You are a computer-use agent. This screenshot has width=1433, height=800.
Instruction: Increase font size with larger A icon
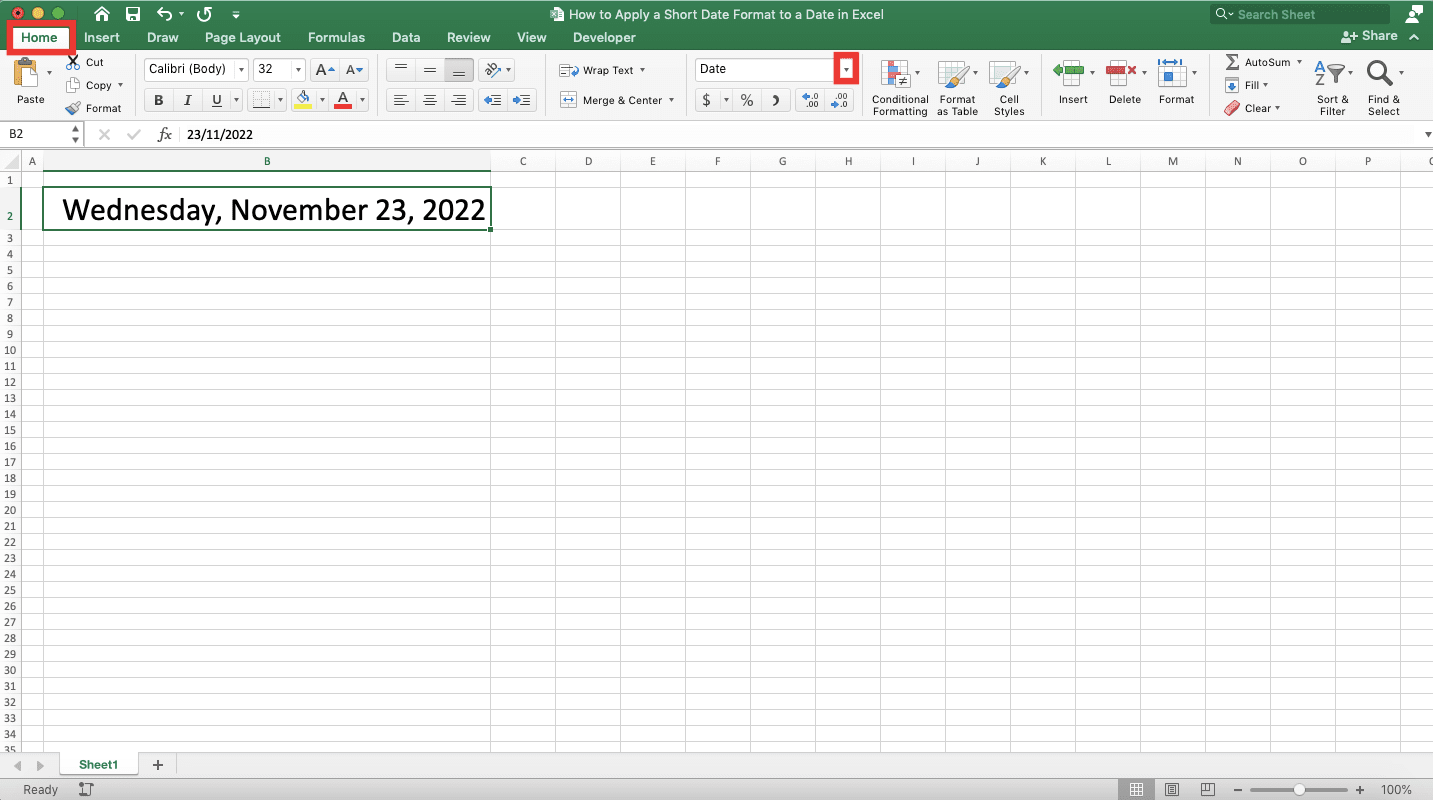point(324,69)
